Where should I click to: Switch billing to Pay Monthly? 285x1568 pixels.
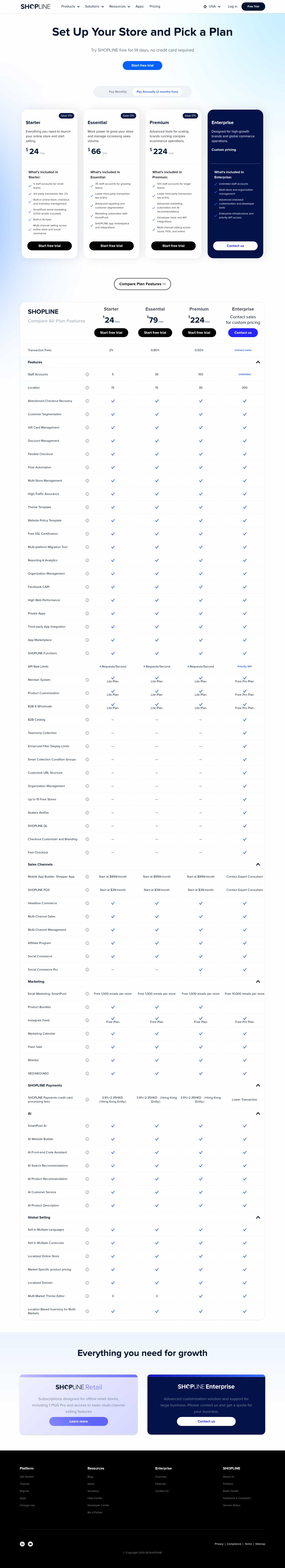coord(118,92)
